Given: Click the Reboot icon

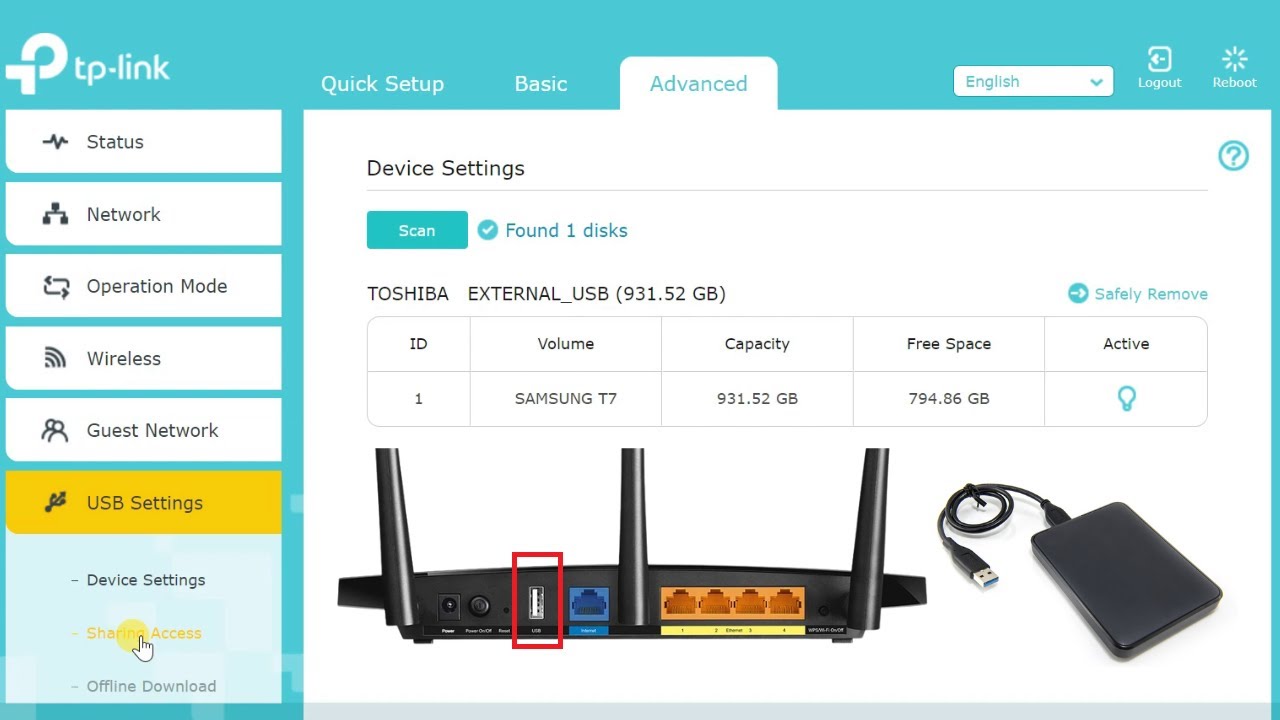Looking at the screenshot, I should click(x=1235, y=59).
